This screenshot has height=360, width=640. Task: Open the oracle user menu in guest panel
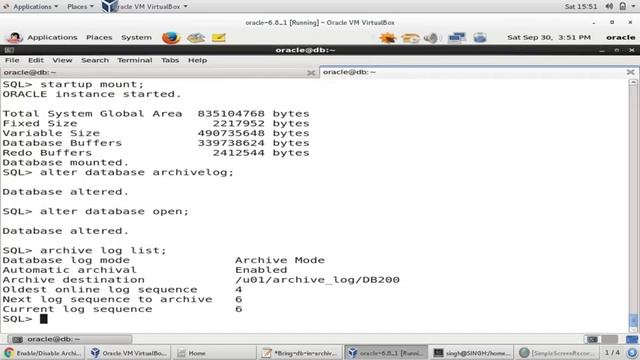tap(620, 37)
